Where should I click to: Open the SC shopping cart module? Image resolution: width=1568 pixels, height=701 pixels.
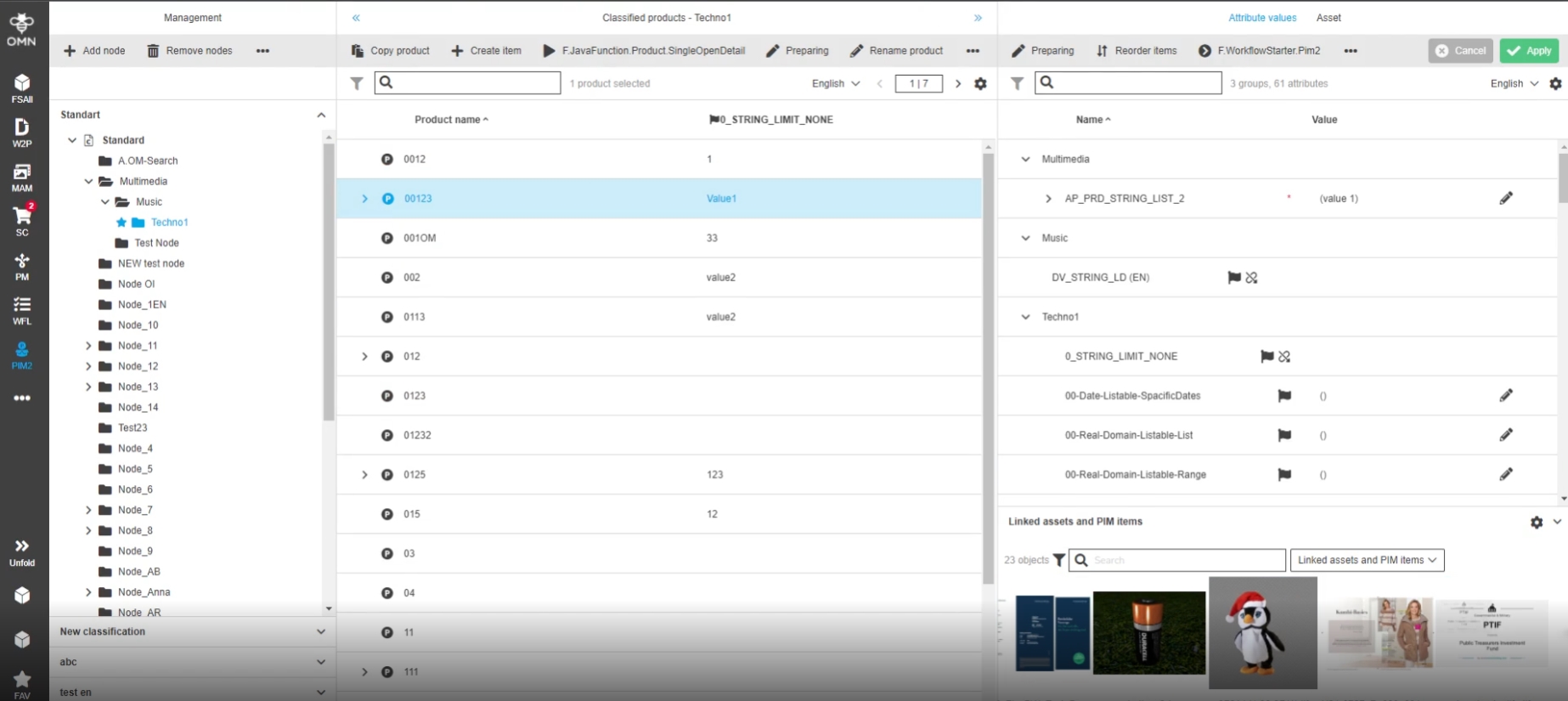coord(22,221)
